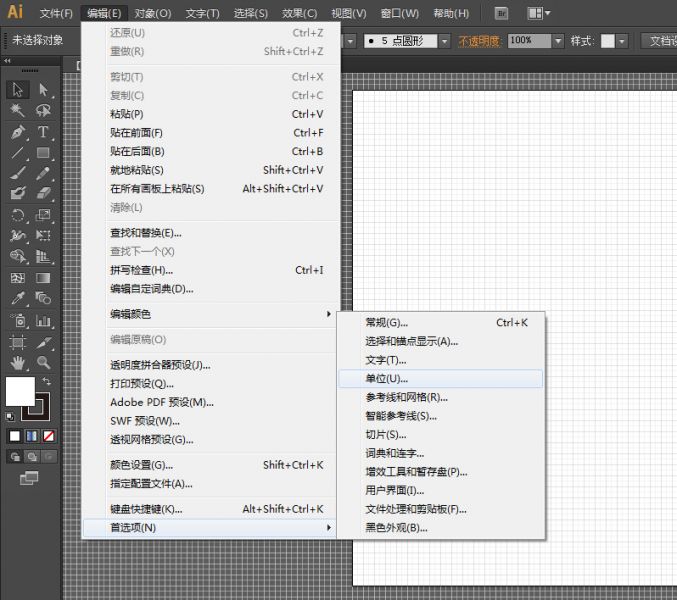Open Adobe Bridge with the Br icon
The width and height of the screenshot is (677, 600).
(501, 13)
